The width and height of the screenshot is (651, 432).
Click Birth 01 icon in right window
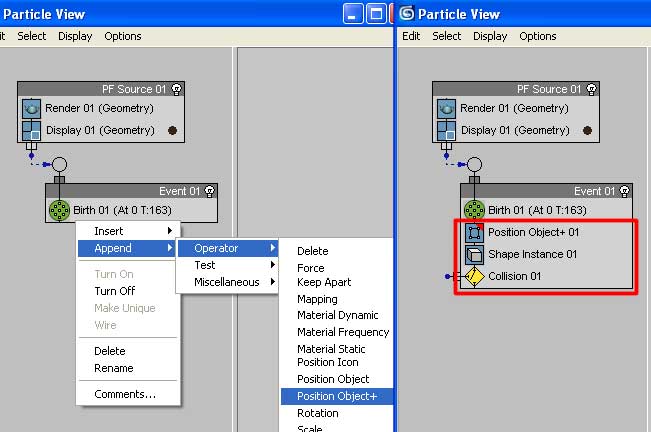pos(474,210)
